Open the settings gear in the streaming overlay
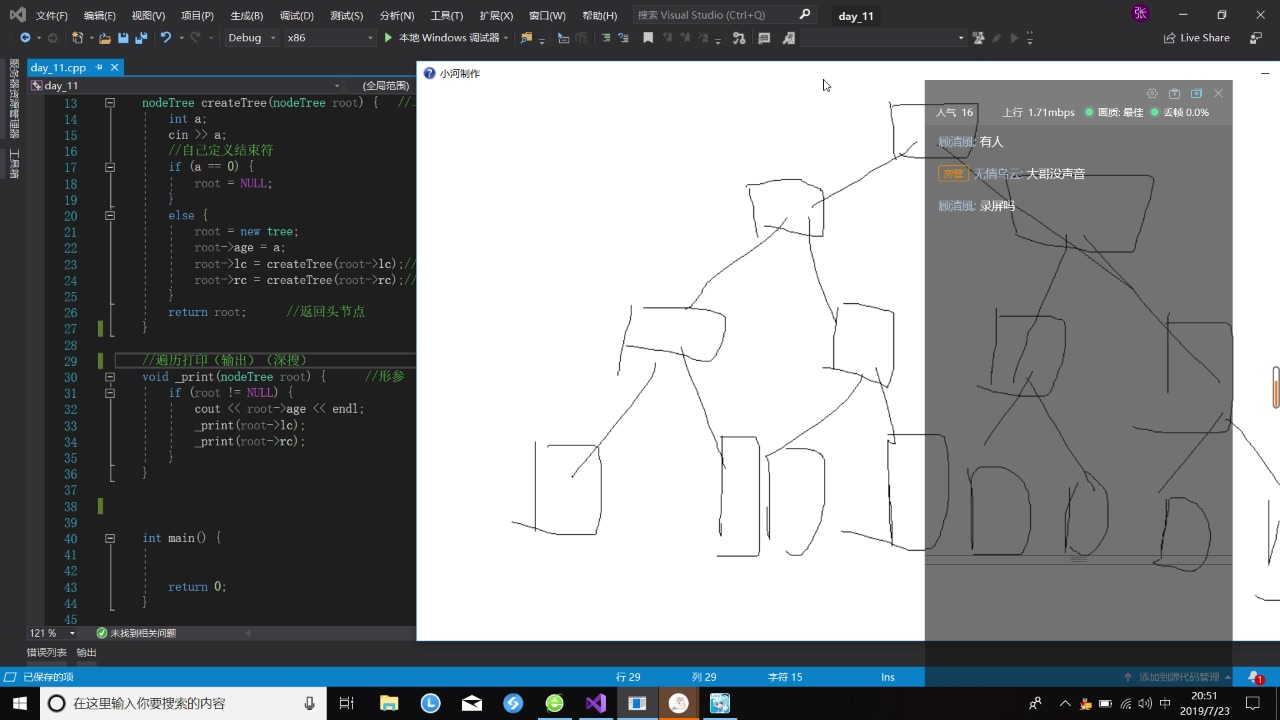 pos(1152,92)
